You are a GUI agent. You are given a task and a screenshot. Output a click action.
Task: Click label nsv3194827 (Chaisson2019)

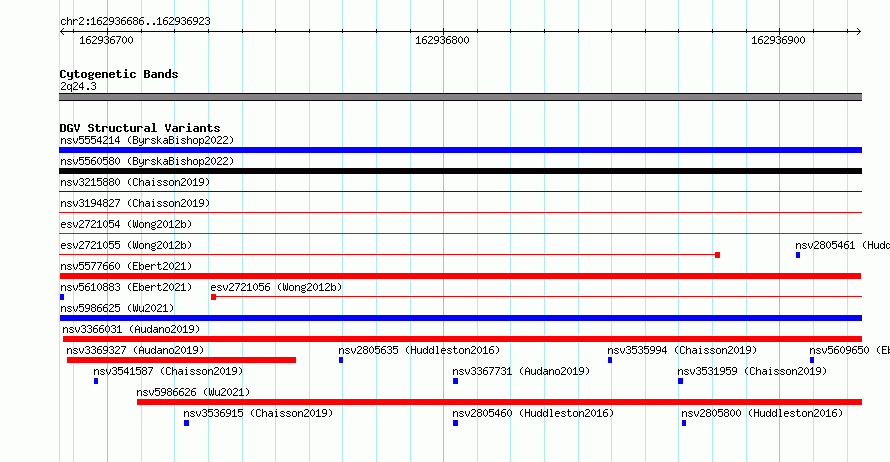click(135, 203)
